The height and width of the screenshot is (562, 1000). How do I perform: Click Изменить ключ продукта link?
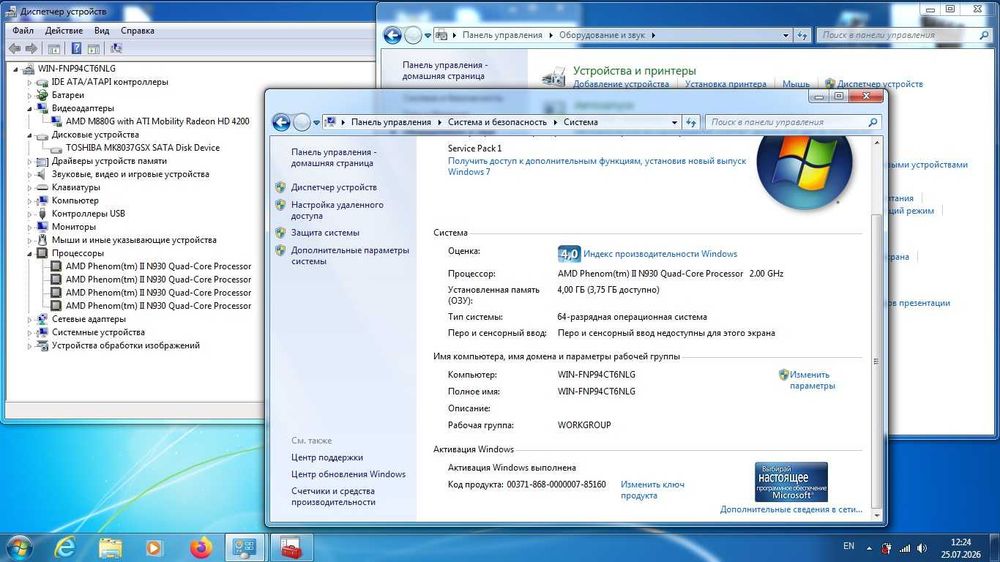pyautogui.click(x=652, y=490)
